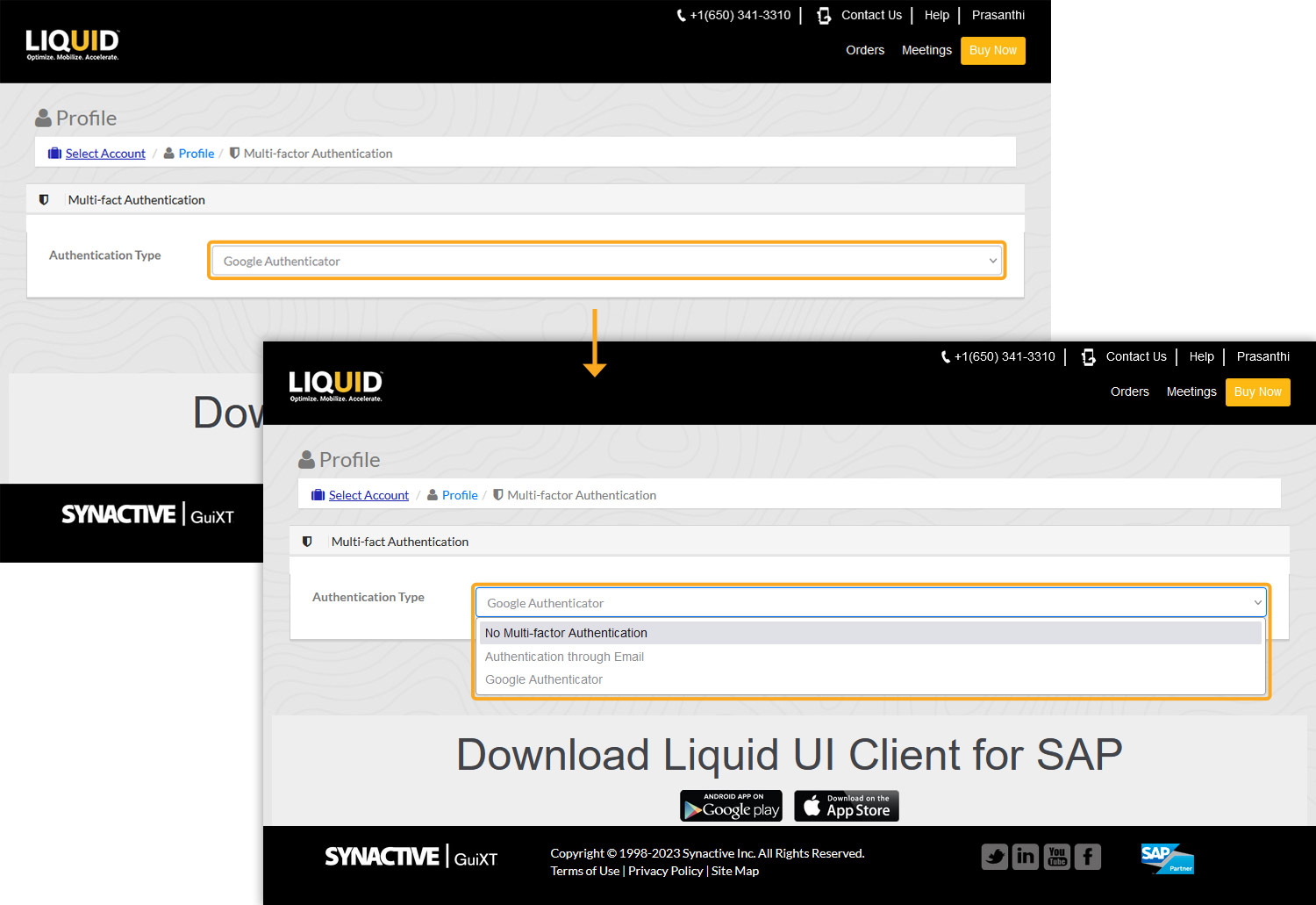Follow Profile breadcrumb link in front window
The height and width of the screenshot is (905, 1316).
(460, 495)
